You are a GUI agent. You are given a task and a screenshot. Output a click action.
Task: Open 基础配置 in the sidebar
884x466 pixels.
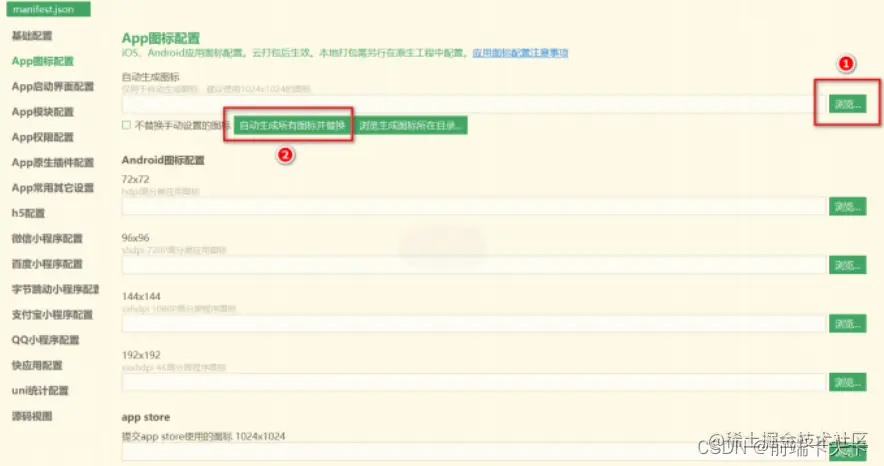(32, 35)
